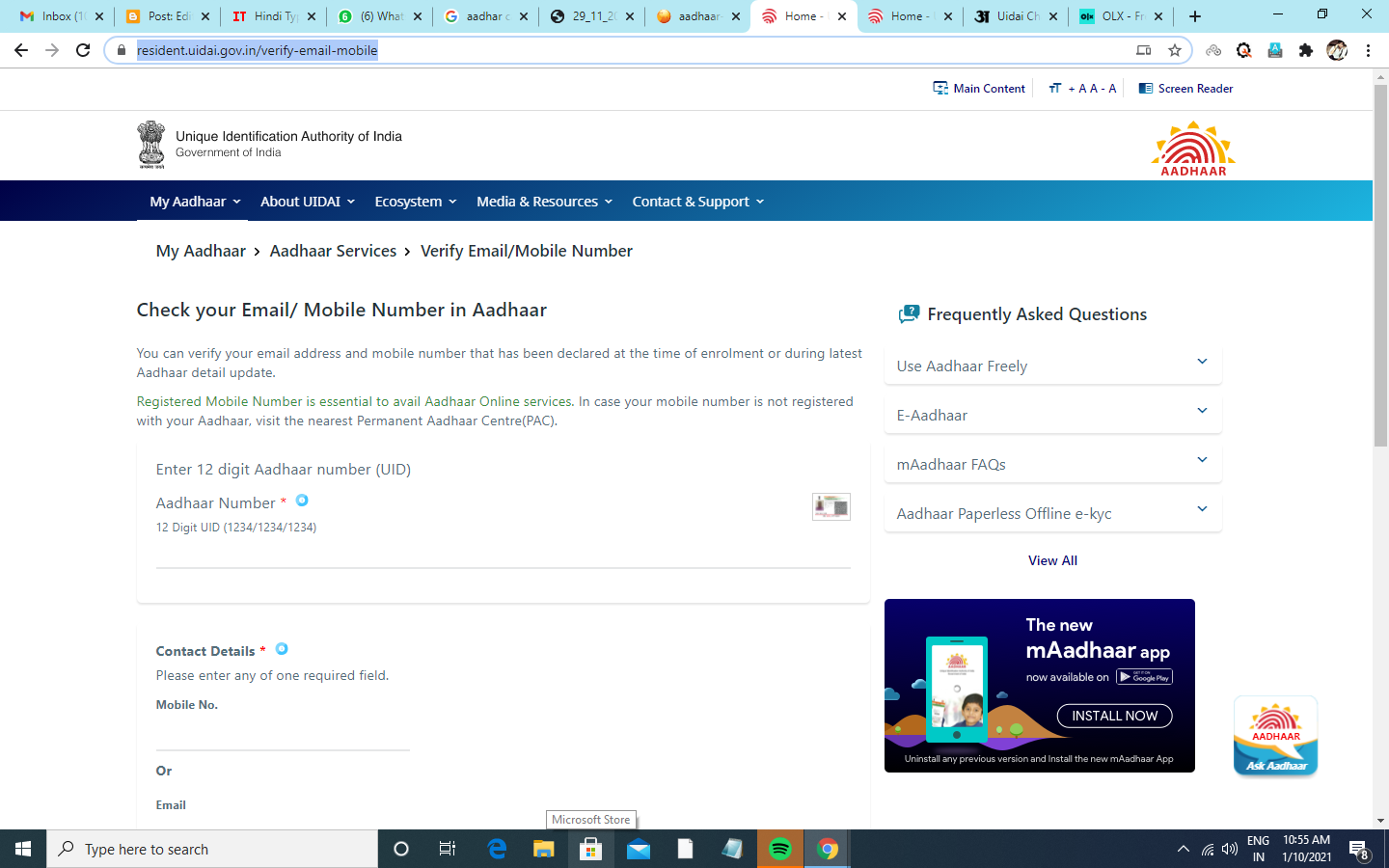The image size is (1389, 868).
Task: Expand Ecosystem menu
Action: point(416,202)
